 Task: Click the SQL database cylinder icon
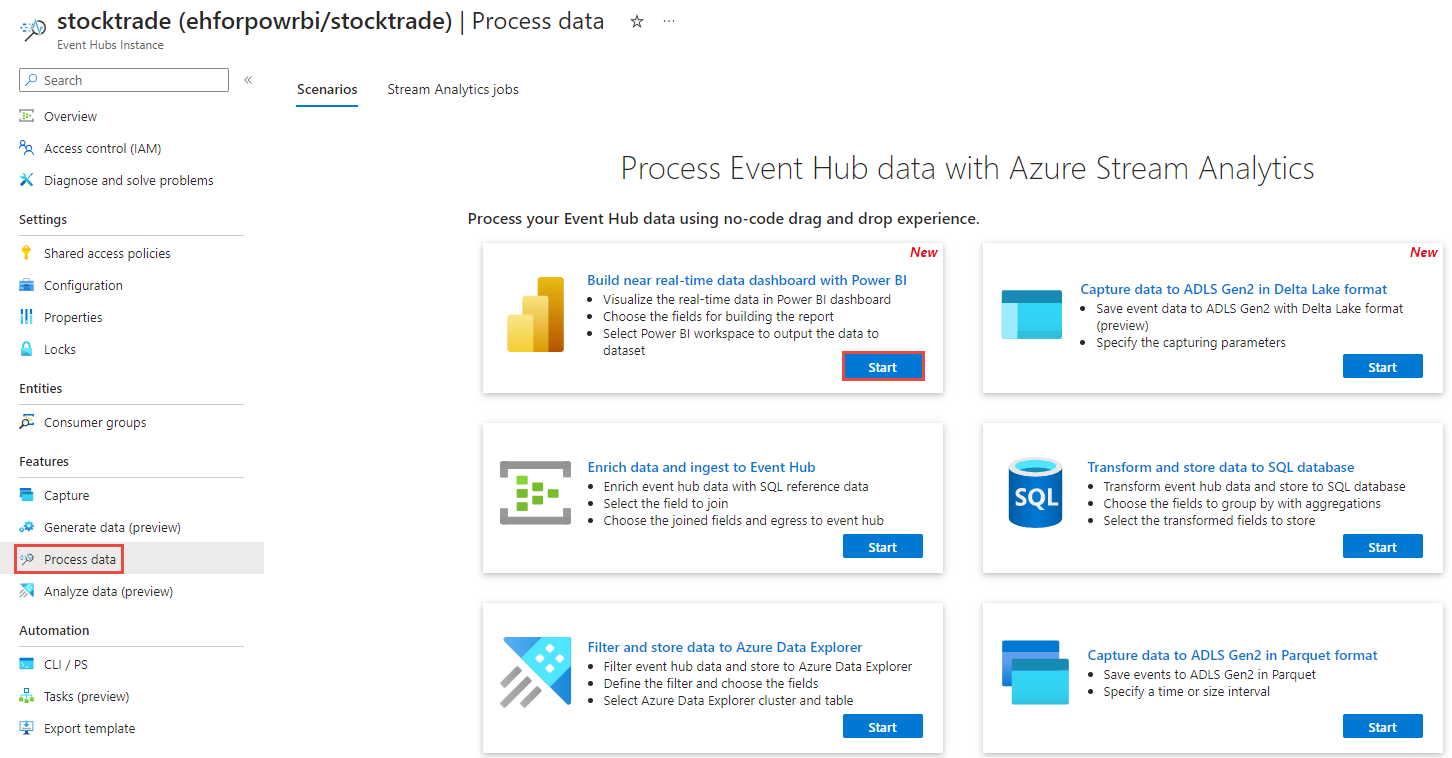click(1036, 494)
